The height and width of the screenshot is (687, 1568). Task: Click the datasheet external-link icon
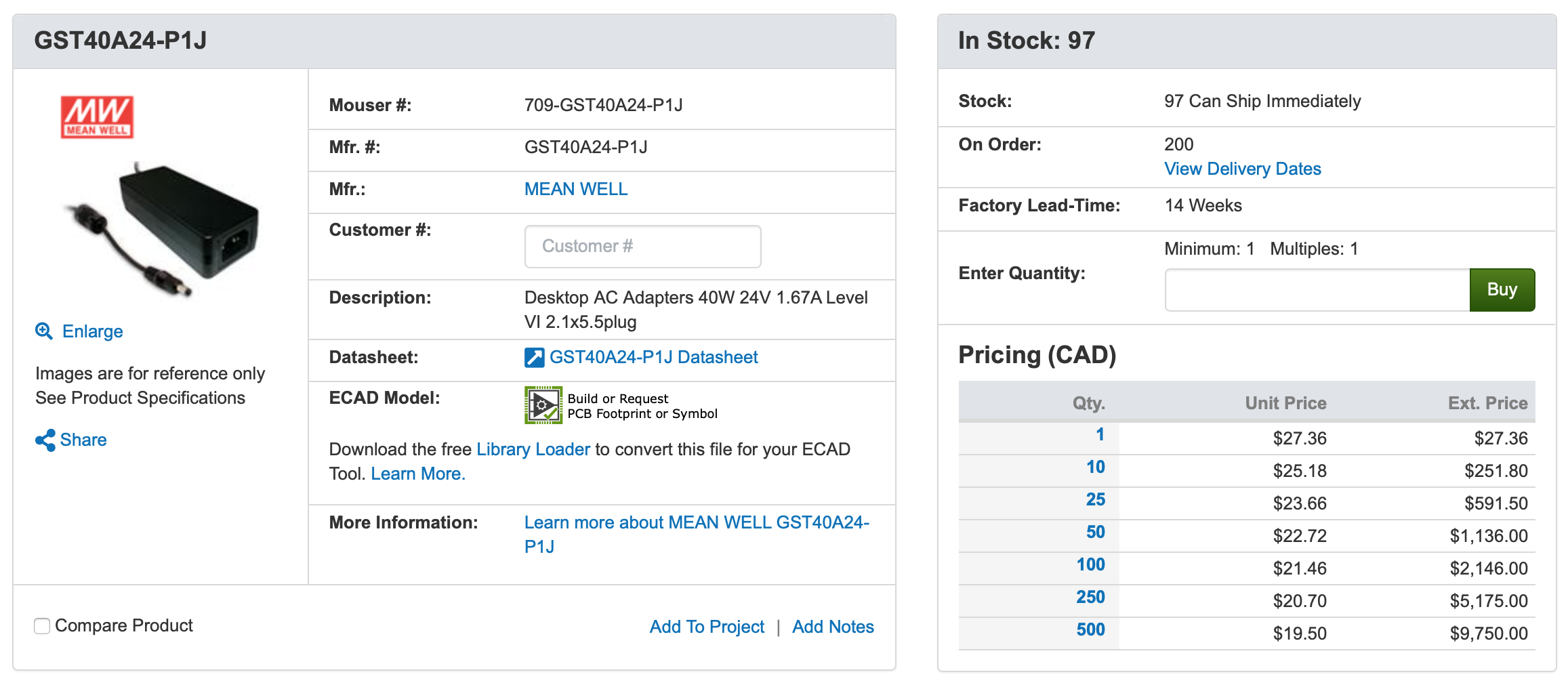click(534, 357)
